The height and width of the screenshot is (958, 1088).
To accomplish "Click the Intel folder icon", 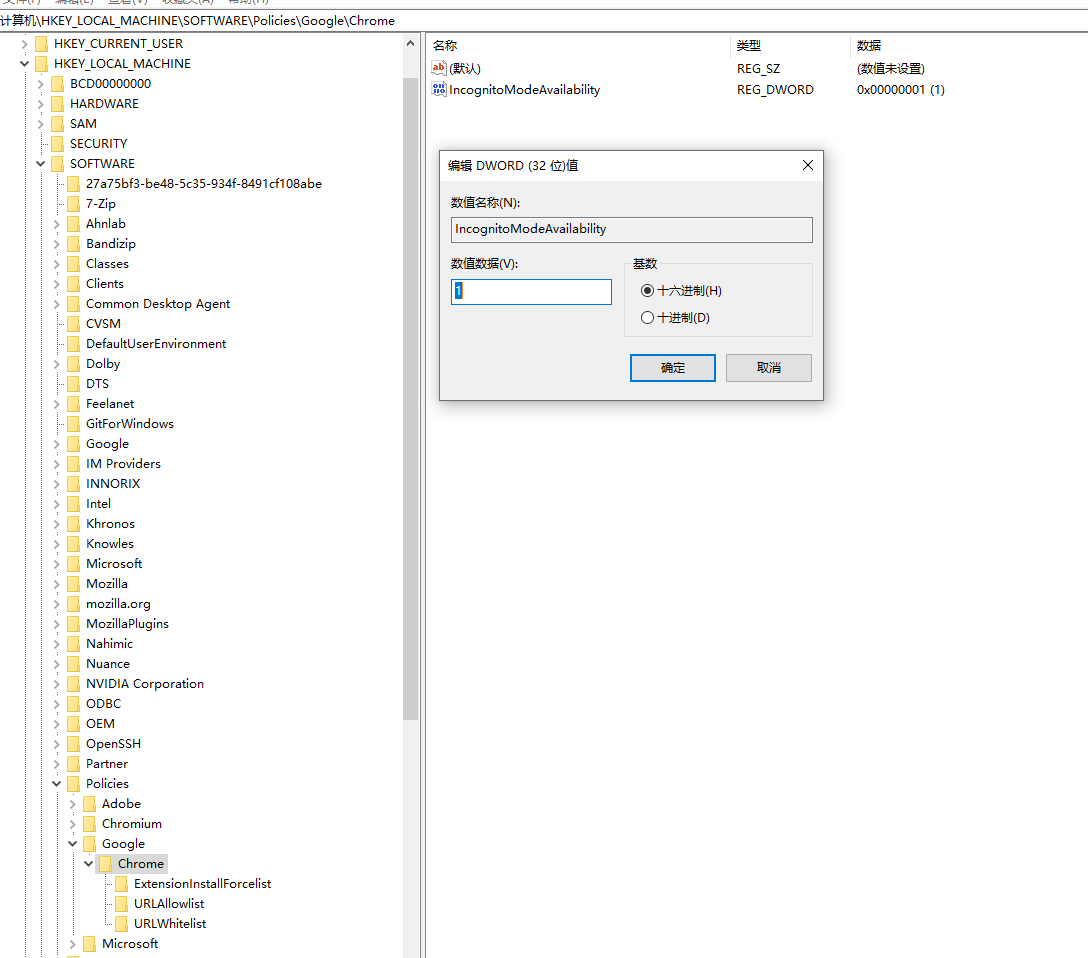I will pyautogui.click(x=74, y=504).
